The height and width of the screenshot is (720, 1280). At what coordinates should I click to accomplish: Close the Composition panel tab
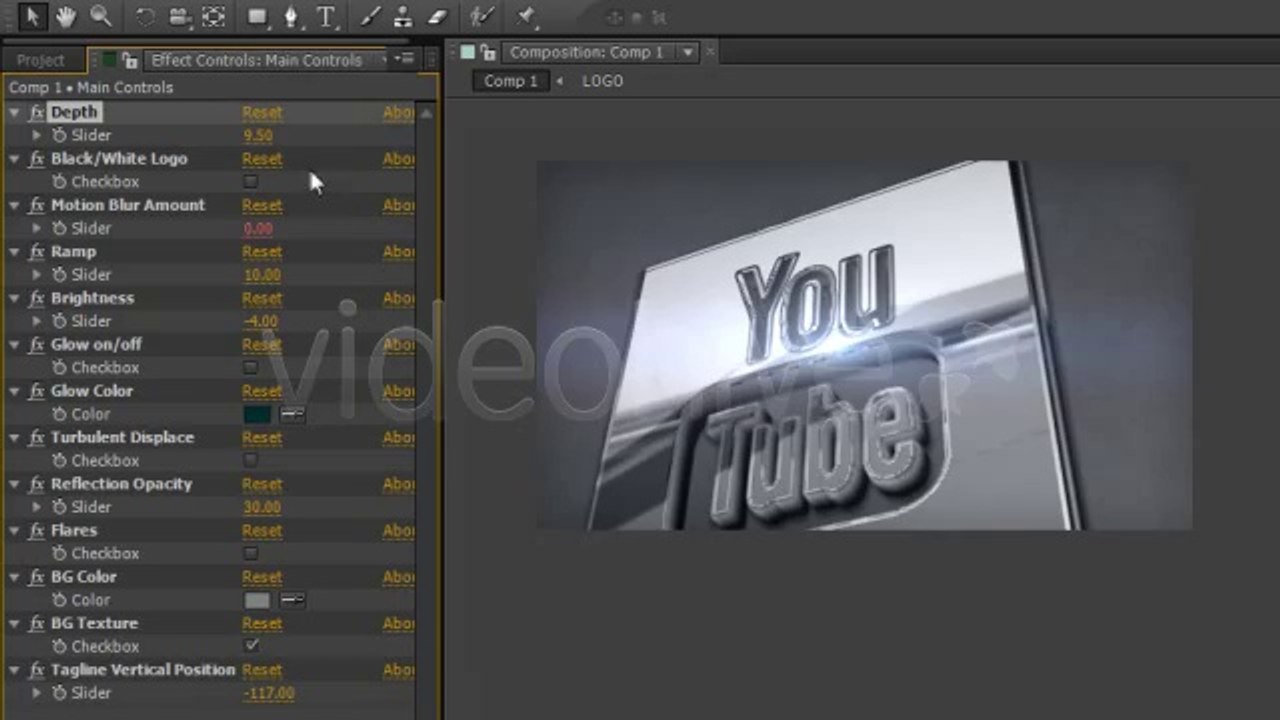click(x=710, y=52)
